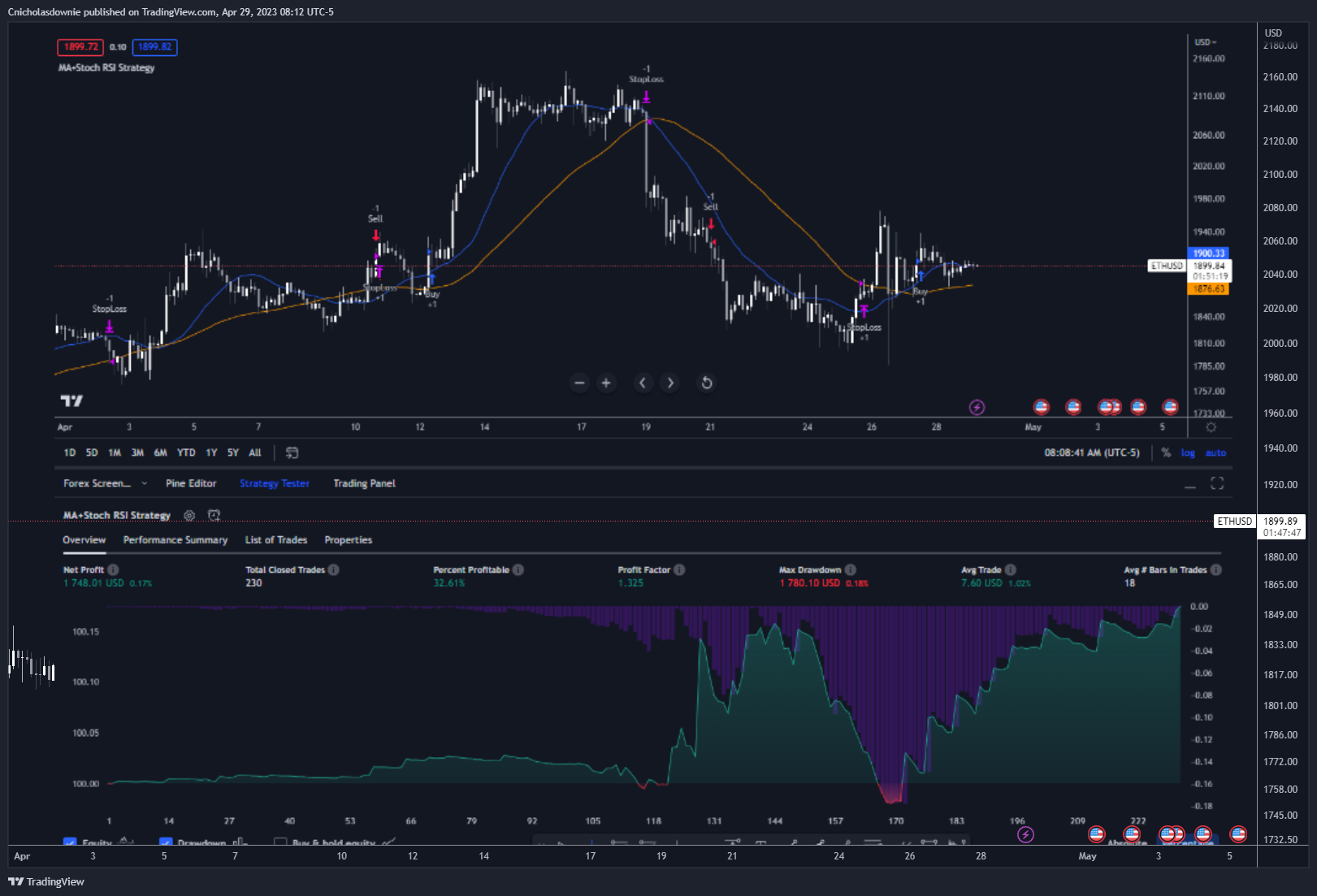The height and width of the screenshot is (896, 1317).
Task: Click the TradingView logo on the chart
Action: click(x=71, y=400)
